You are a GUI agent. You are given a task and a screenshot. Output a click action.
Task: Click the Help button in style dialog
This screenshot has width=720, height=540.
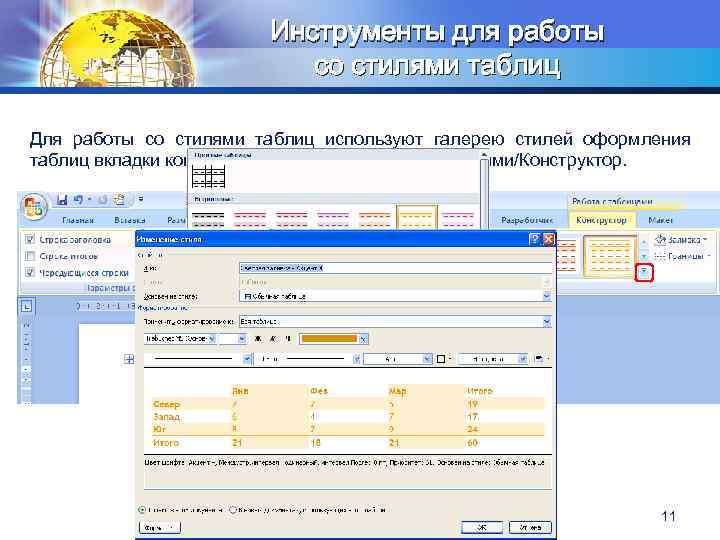(534, 239)
